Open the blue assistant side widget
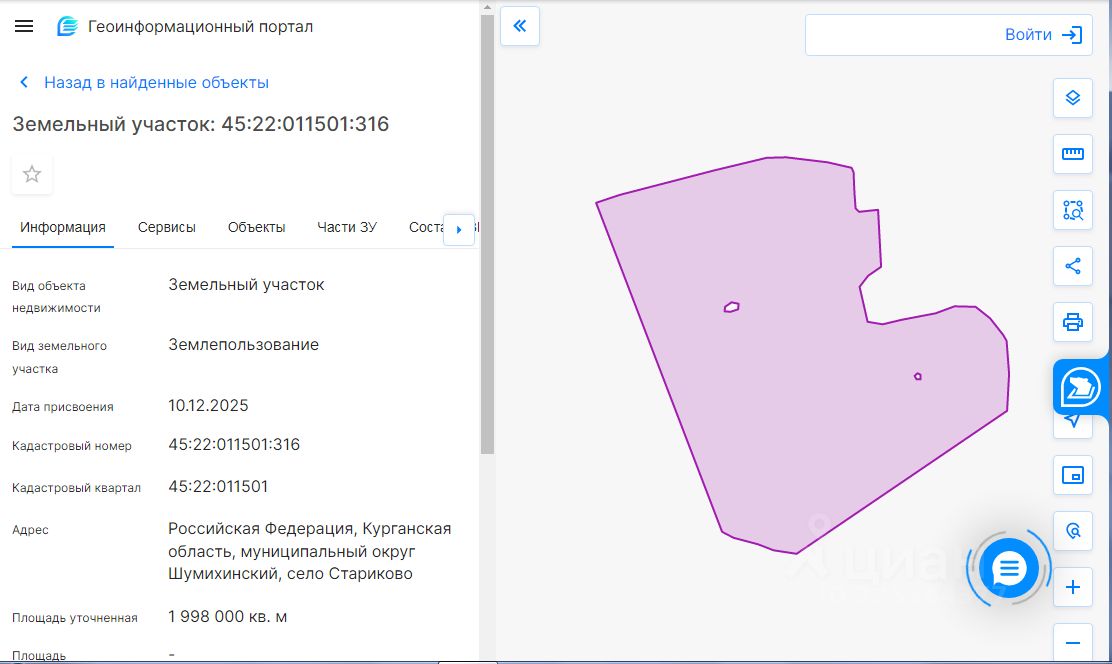 tap(1081, 387)
